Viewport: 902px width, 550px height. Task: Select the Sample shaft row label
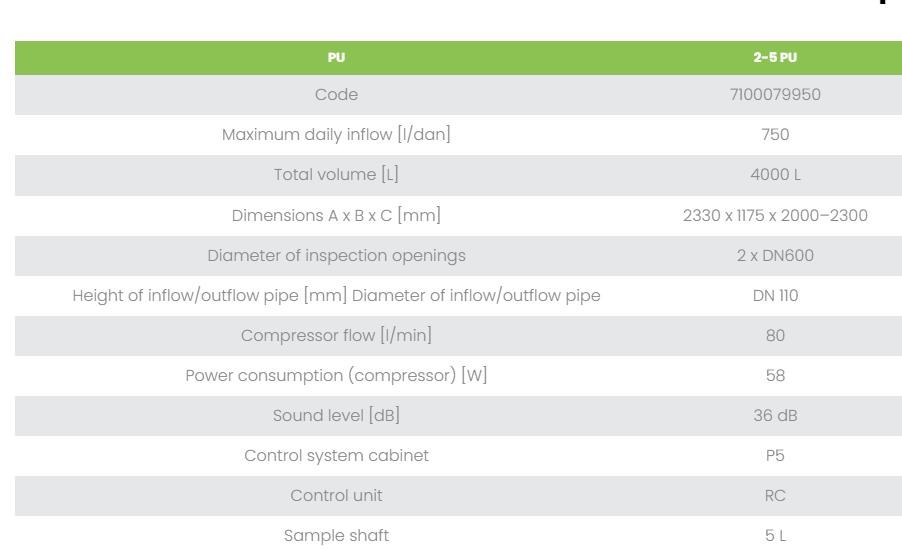click(336, 536)
